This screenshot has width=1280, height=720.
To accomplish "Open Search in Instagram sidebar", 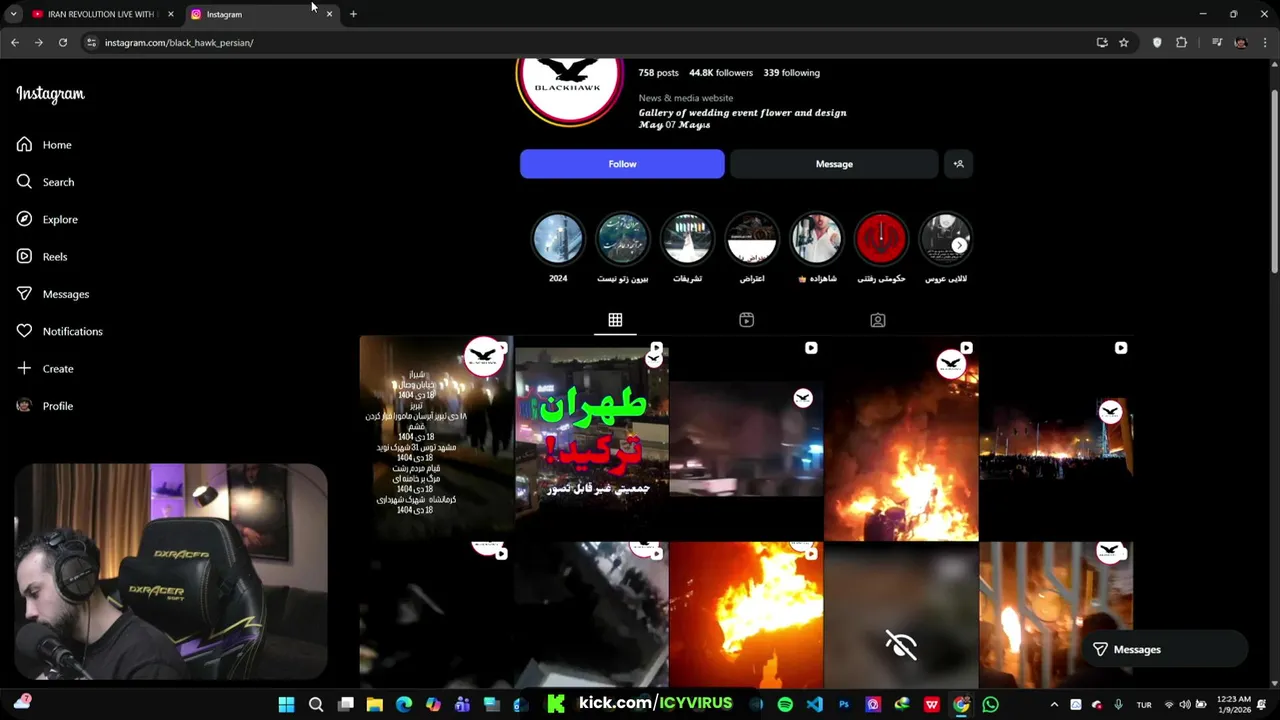I will 45,182.
